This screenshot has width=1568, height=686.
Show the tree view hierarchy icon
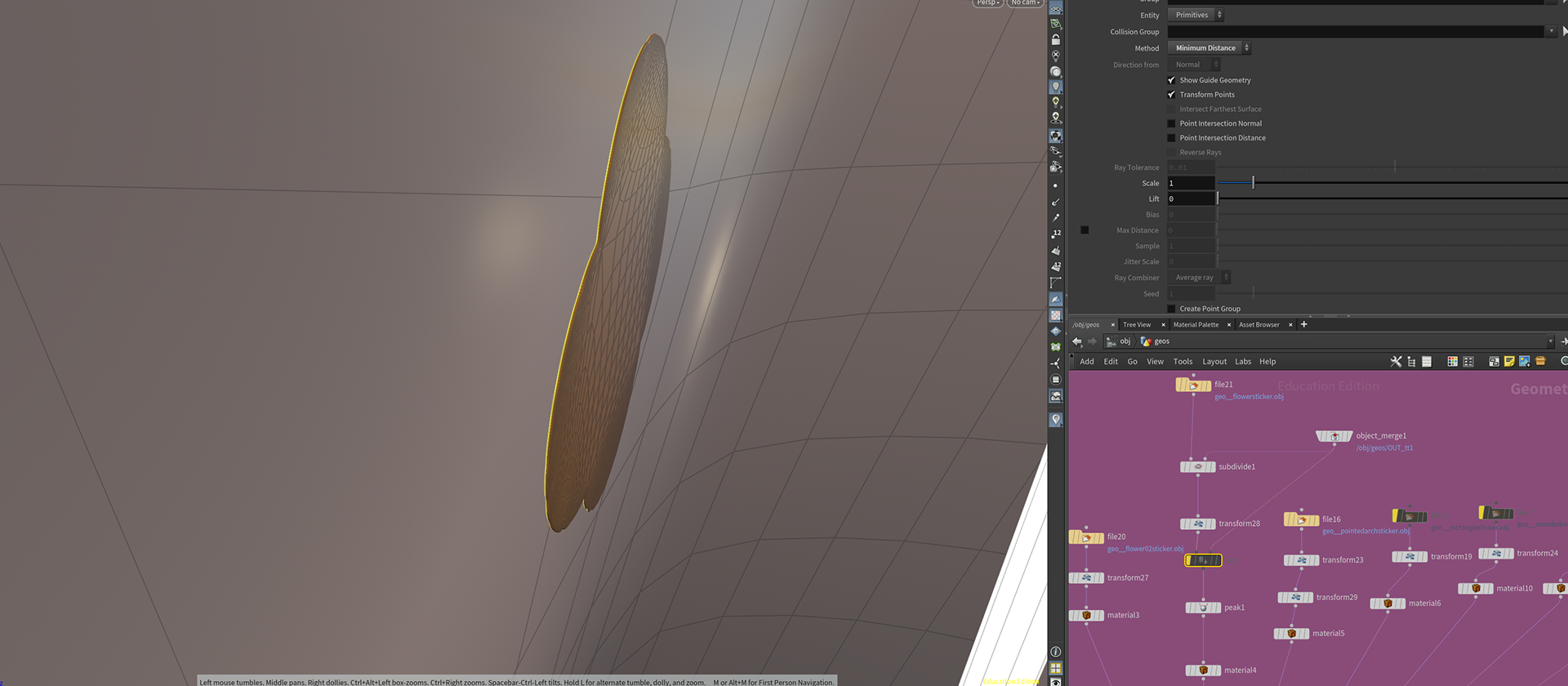1411,362
